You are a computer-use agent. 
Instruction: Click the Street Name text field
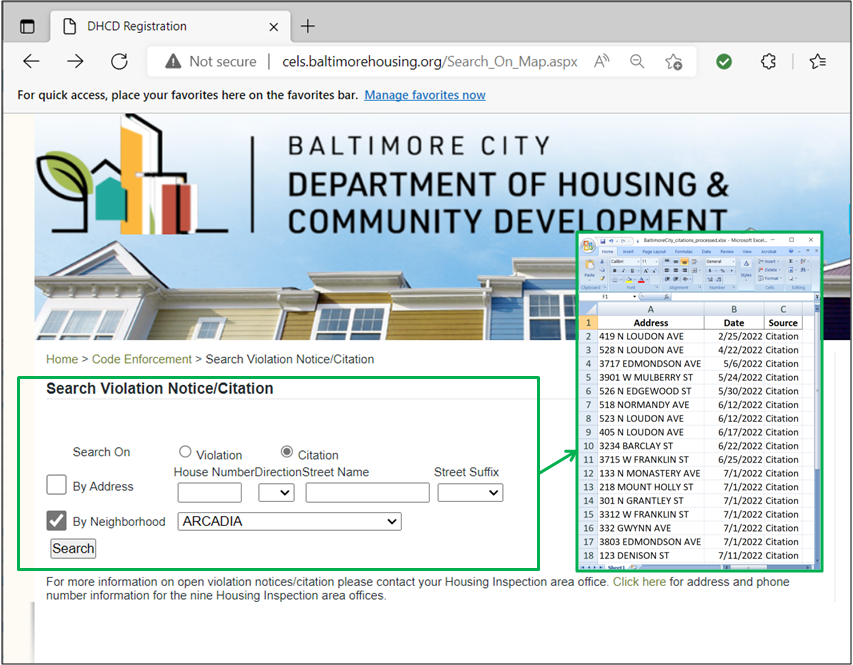[x=367, y=492]
